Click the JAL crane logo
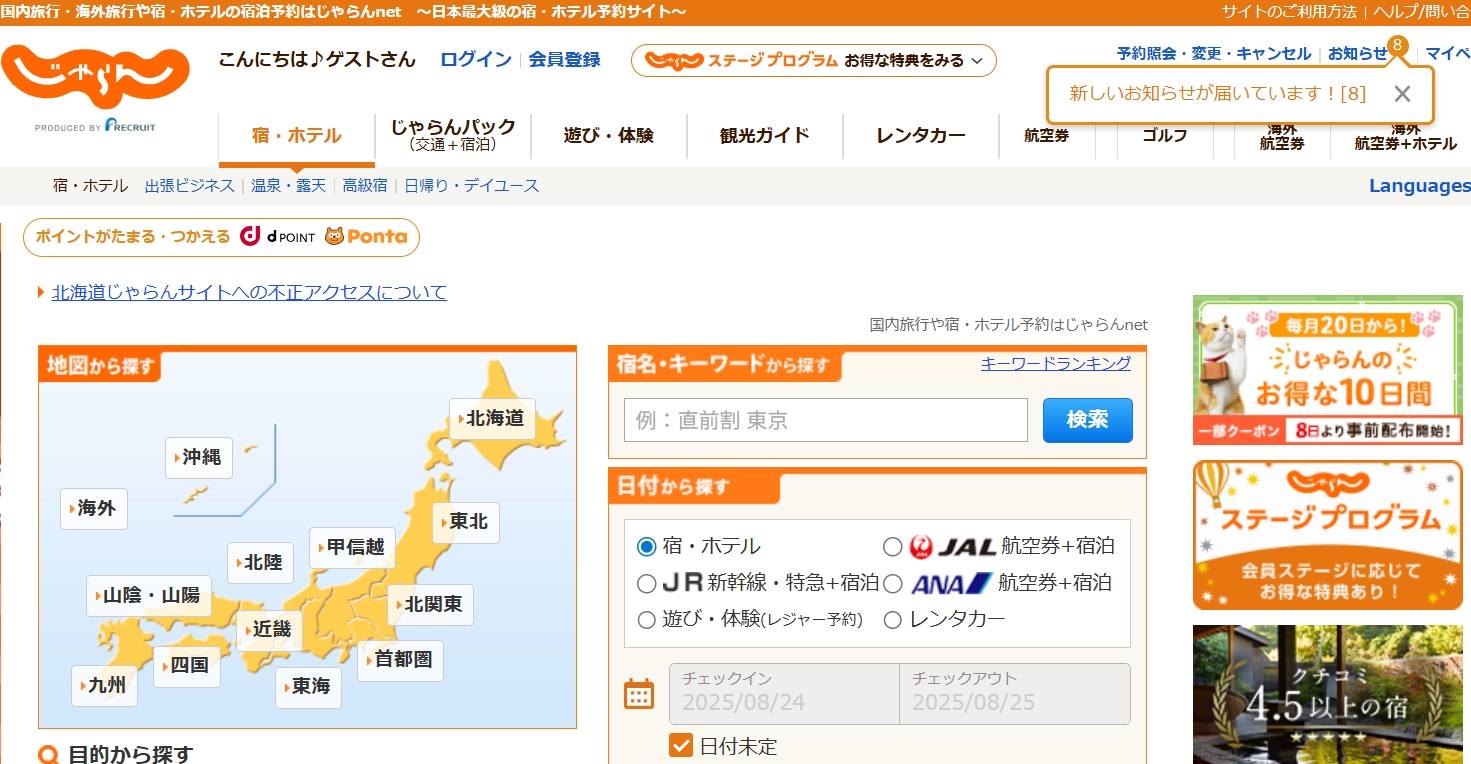Viewport: 1471px width, 764px height. (921, 547)
